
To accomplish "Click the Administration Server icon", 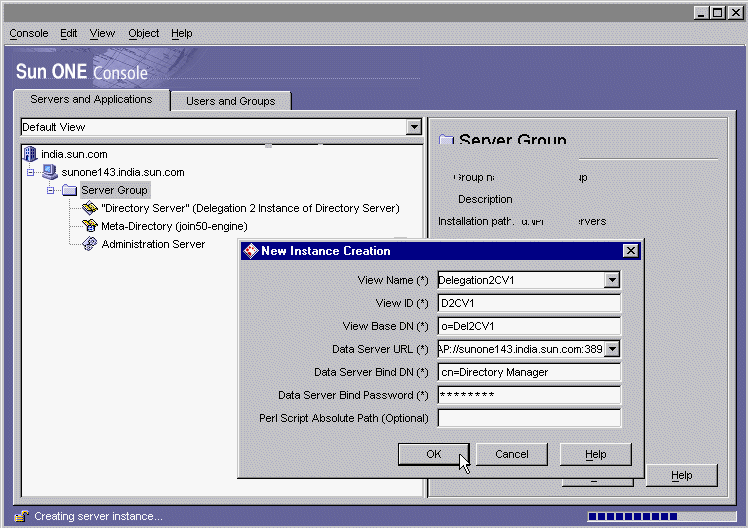I will (90, 244).
